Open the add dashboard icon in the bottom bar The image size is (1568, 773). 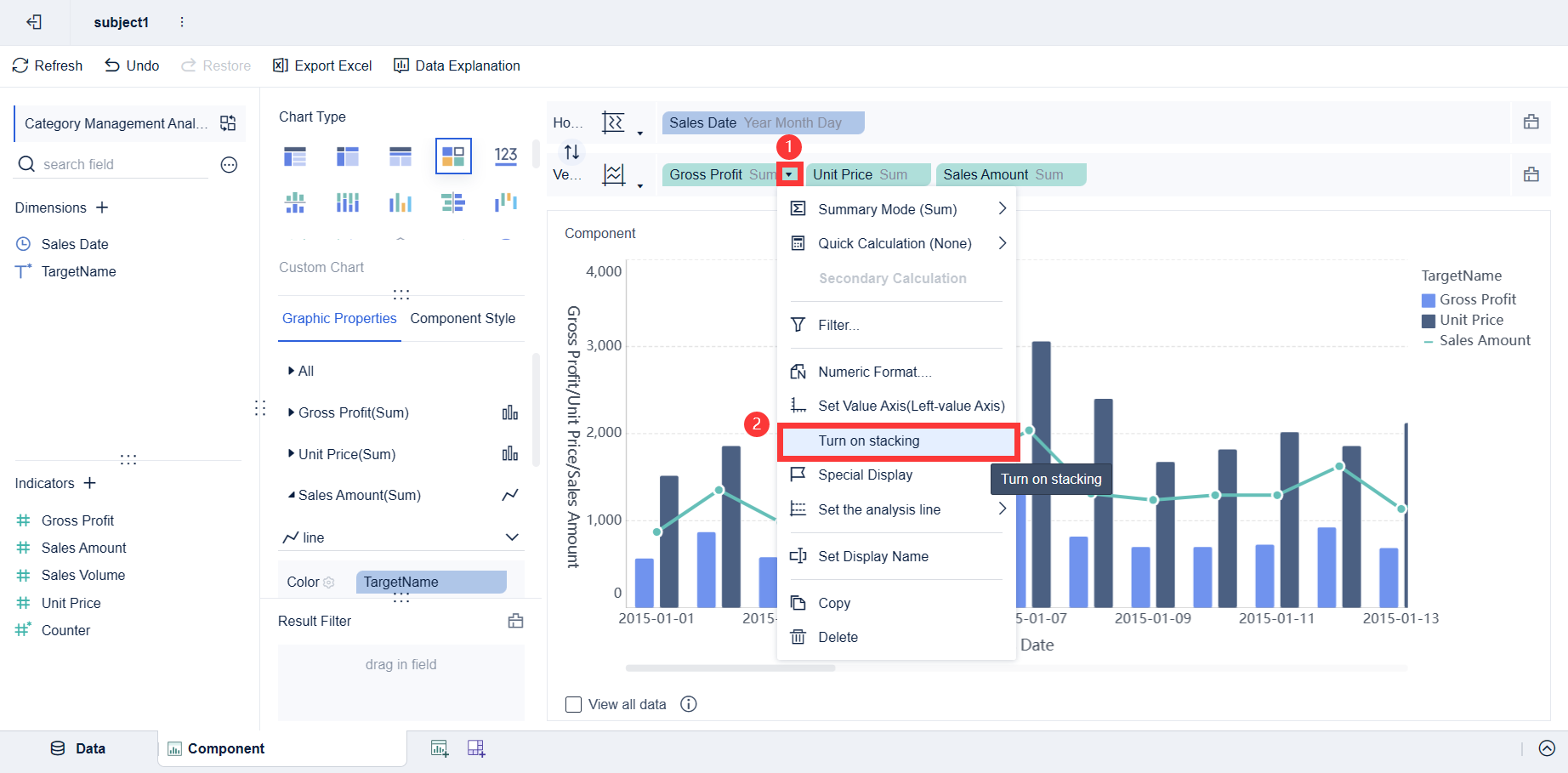(476, 748)
